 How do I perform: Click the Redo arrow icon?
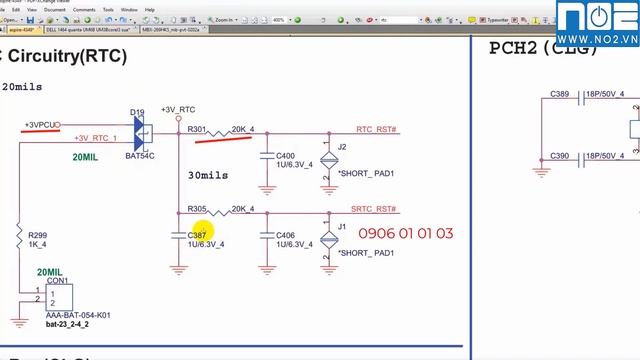[123, 20]
